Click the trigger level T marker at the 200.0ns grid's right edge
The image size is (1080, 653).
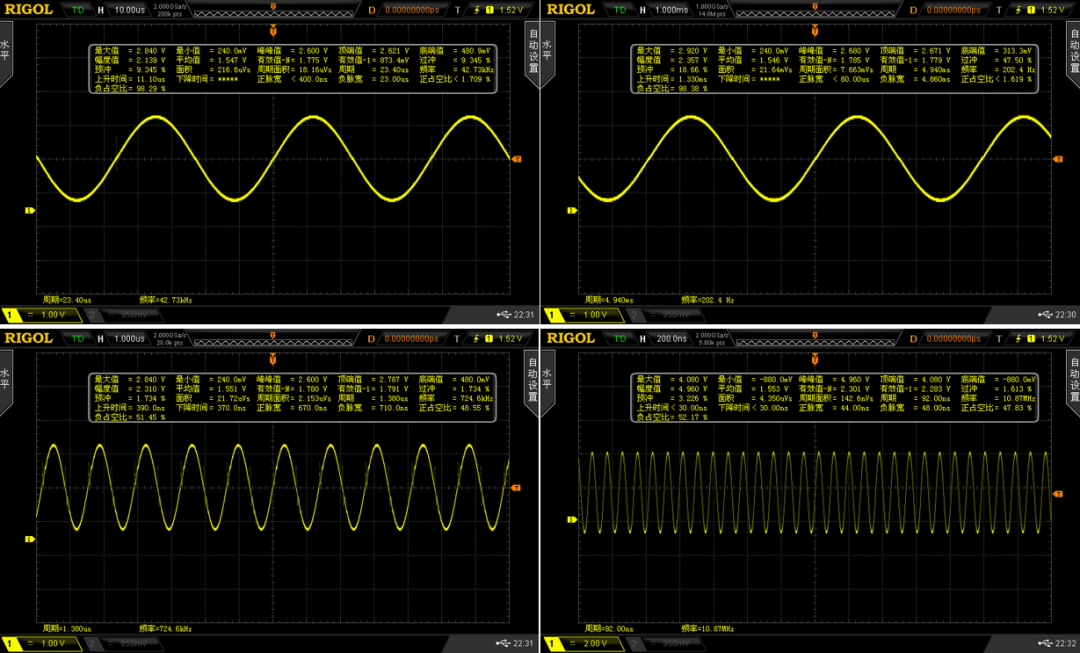[x=1059, y=494]
